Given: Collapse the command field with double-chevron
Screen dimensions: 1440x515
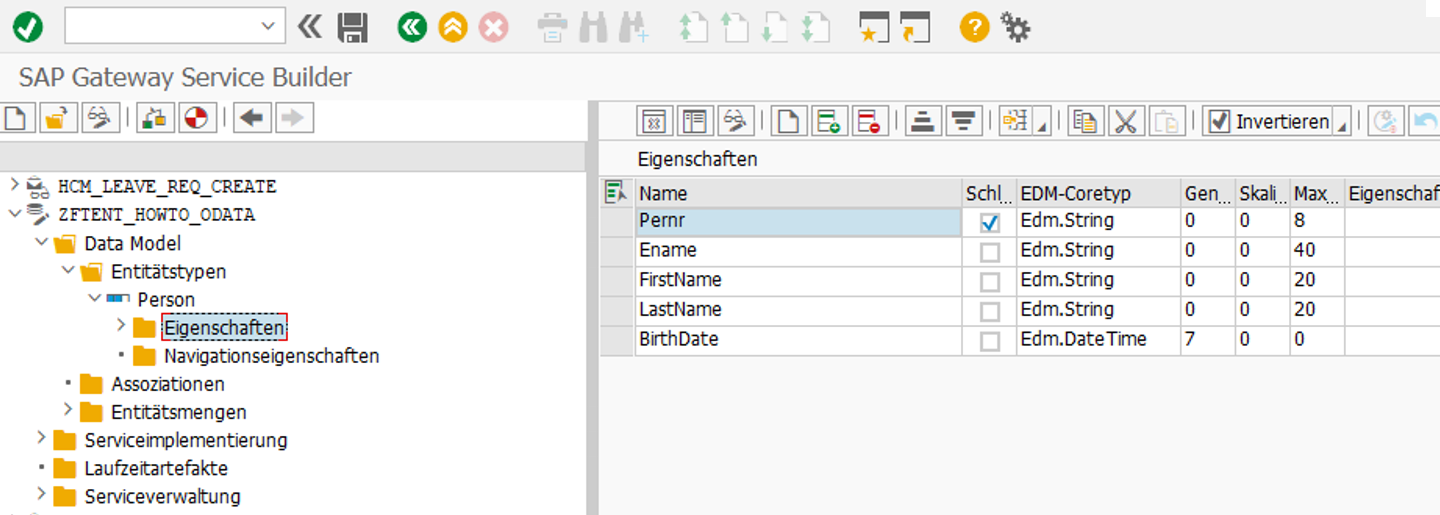Looking at the screenshot, I should point(311,27).
